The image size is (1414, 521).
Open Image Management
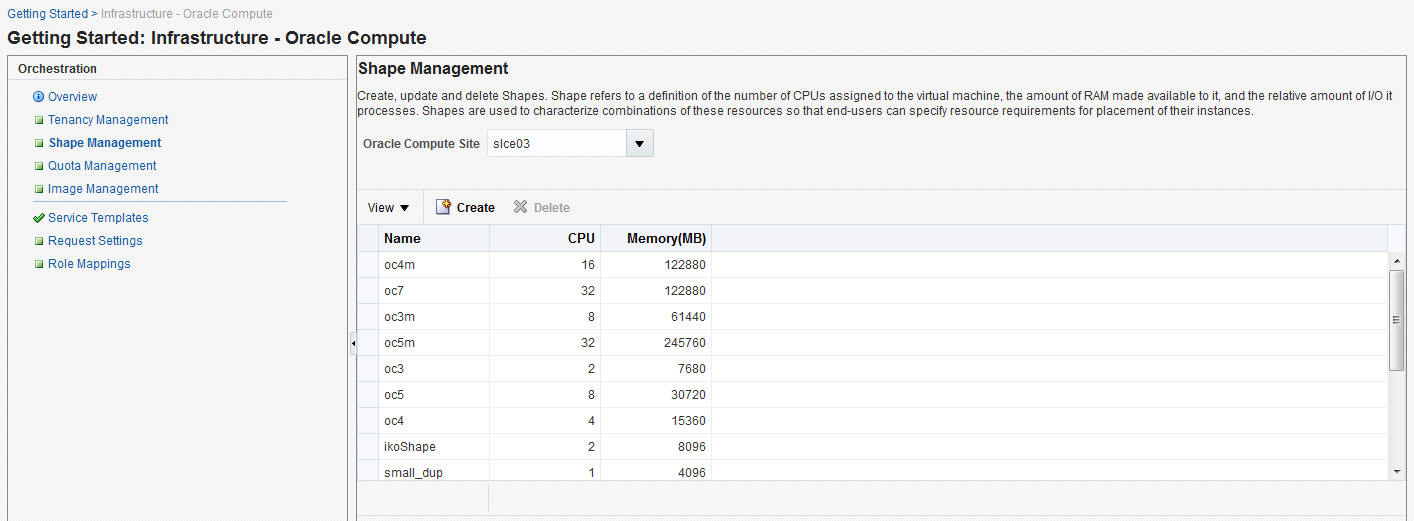pos(103,189)
